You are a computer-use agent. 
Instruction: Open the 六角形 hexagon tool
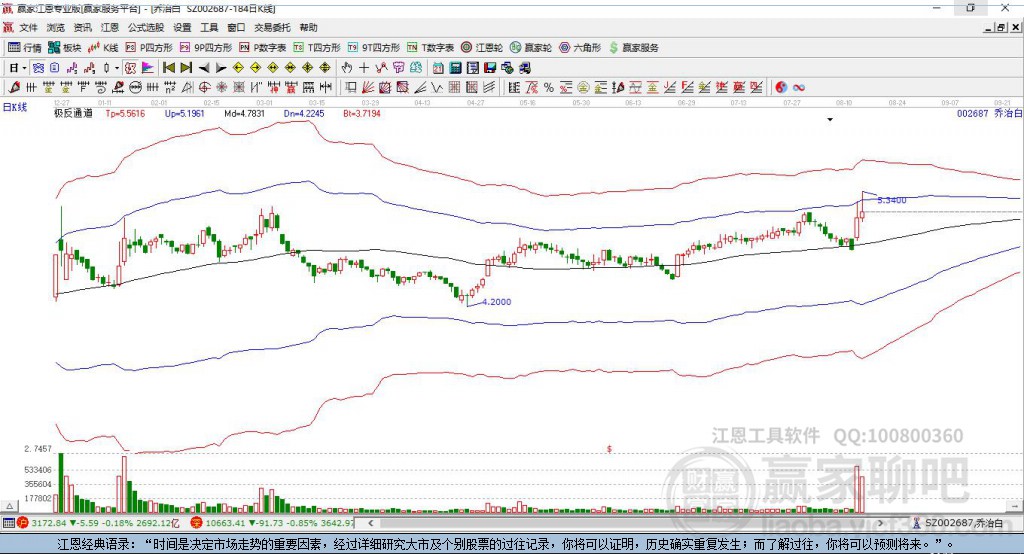(x=580, y=48)
